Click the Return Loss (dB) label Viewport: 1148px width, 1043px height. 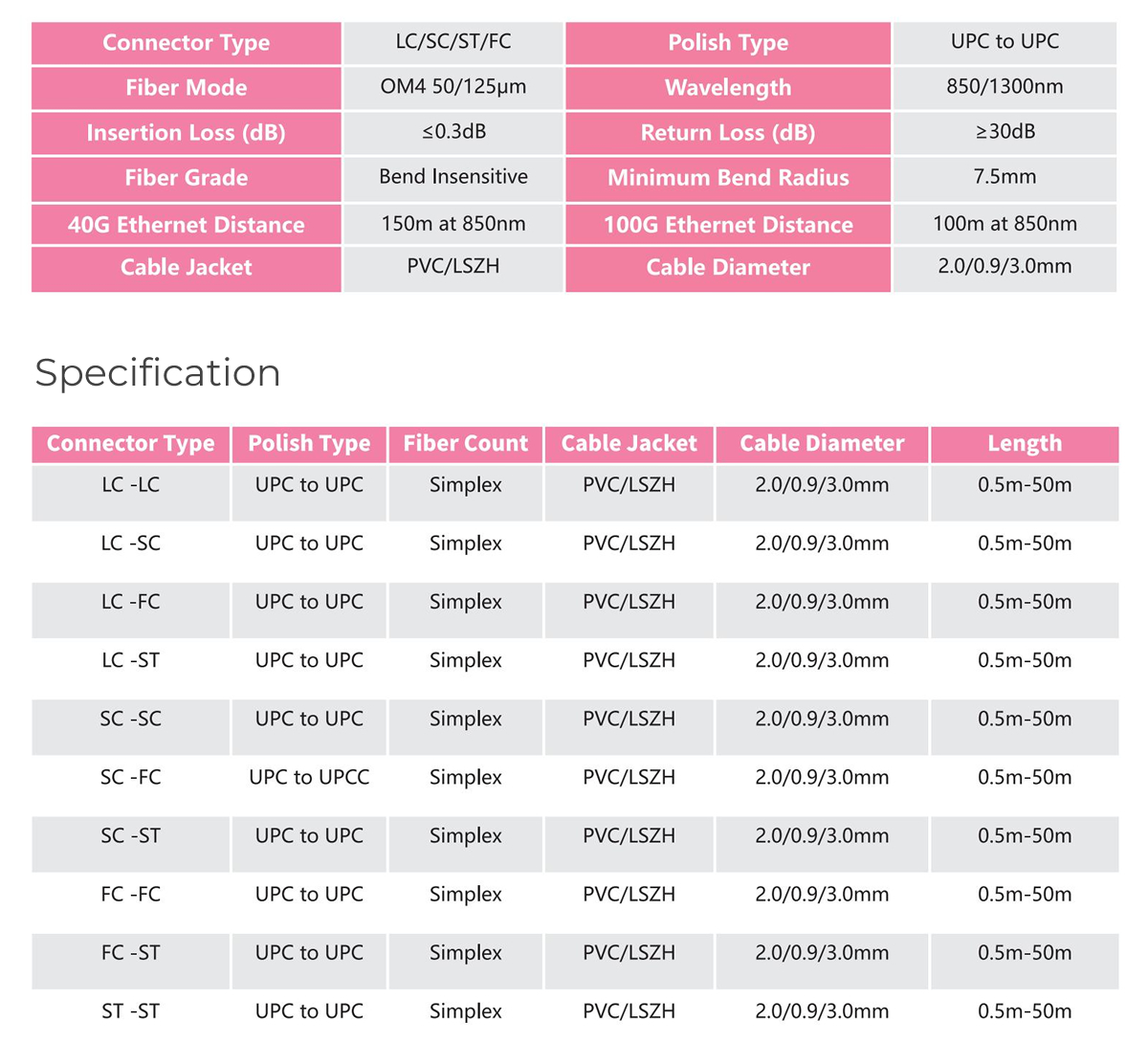coord(728,133)
